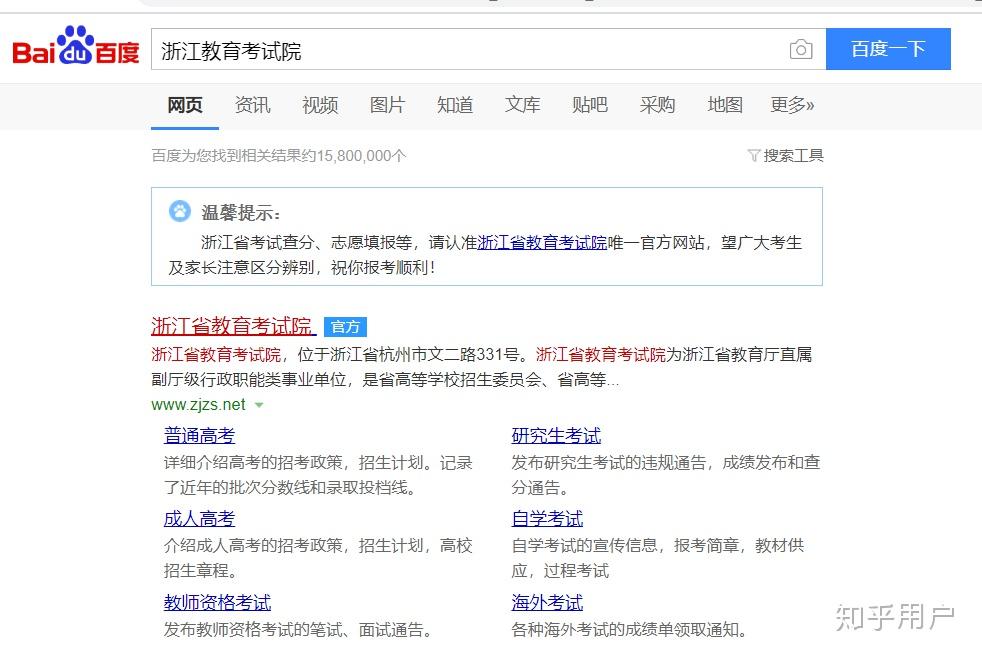982x652 pixels.
Task: Go to the 贴吧 tab
Action: click(x=590, y=105)
